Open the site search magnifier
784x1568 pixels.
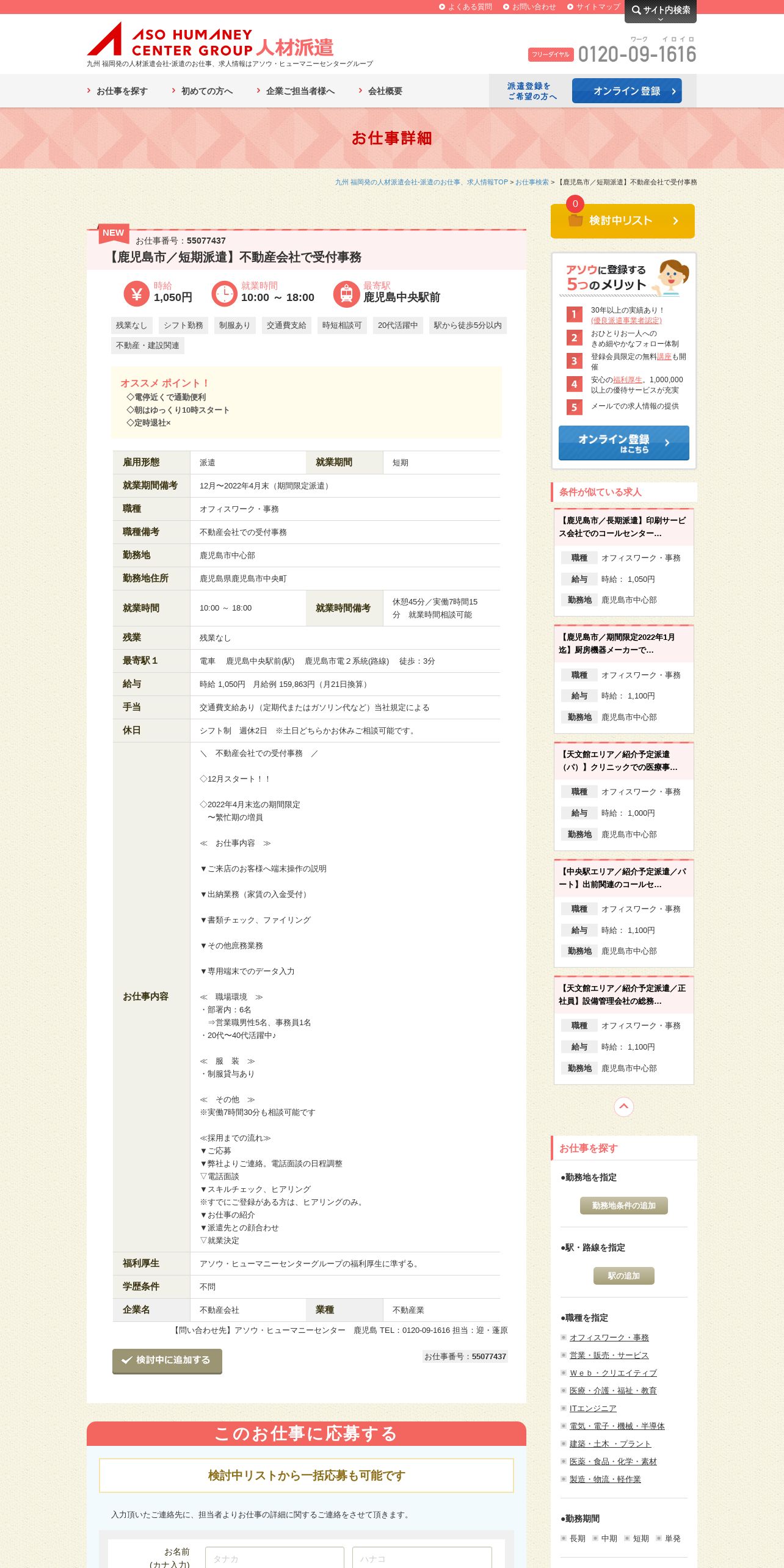click(x=660, y=10)
